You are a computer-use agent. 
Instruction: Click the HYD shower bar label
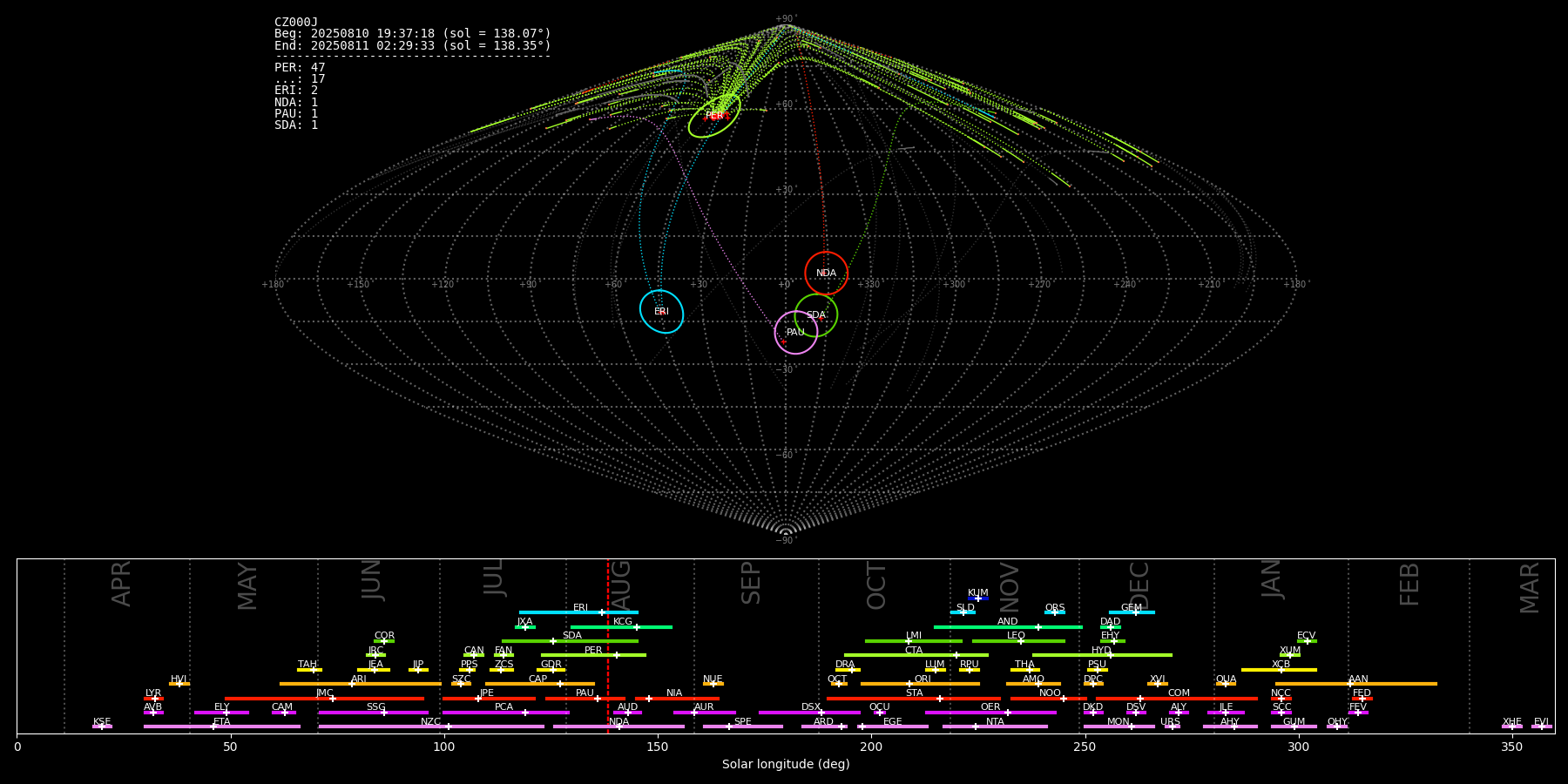1102,651
